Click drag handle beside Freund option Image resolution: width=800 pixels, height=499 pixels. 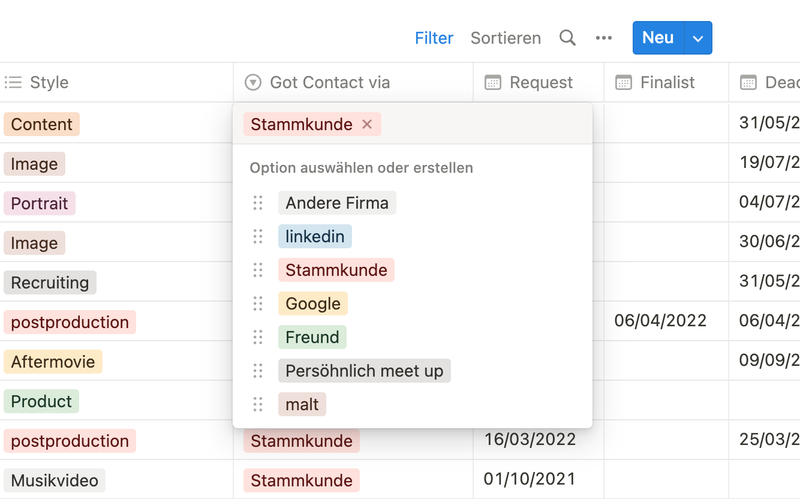tap(258, 337)
